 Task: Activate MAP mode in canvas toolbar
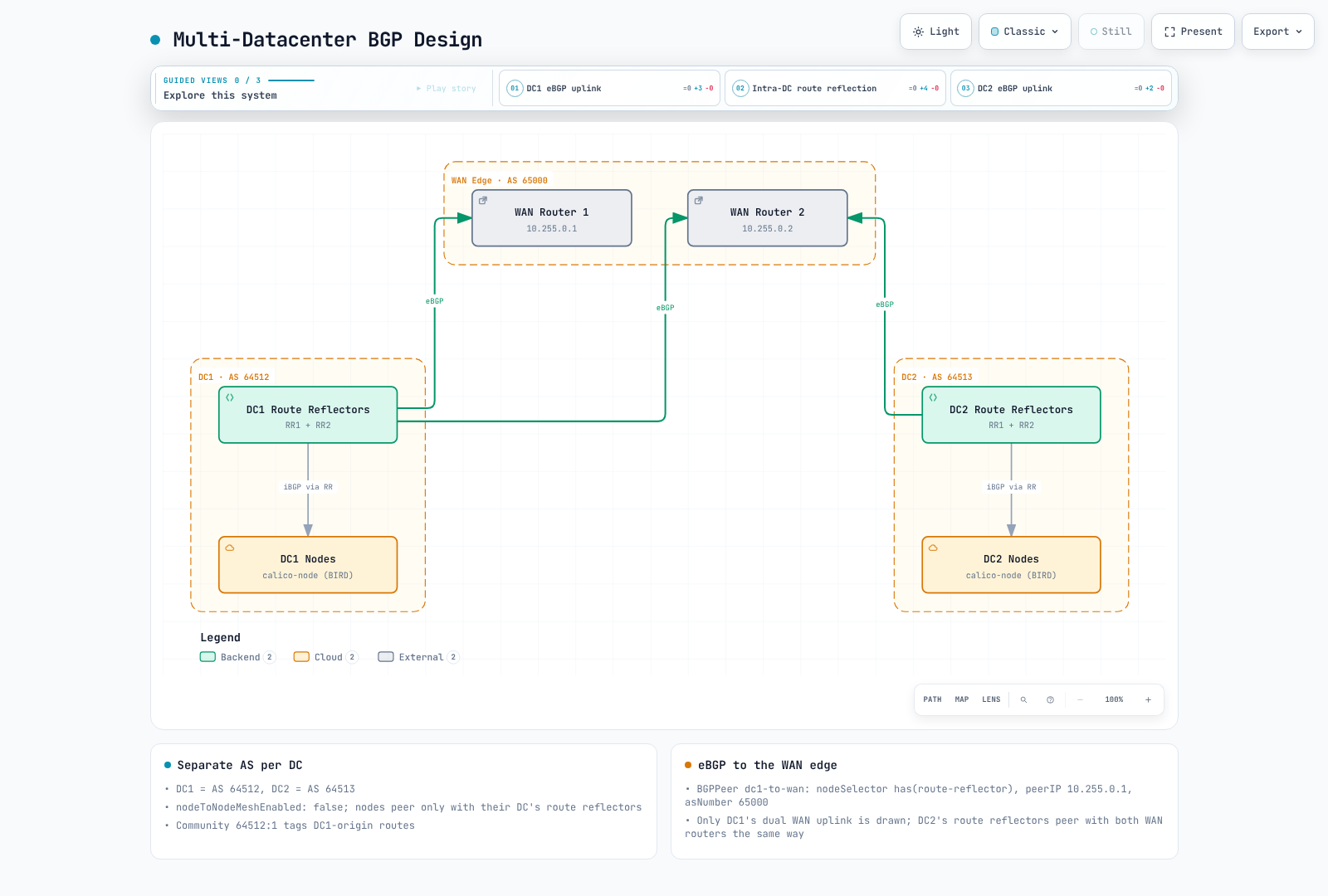pos(962,699)
